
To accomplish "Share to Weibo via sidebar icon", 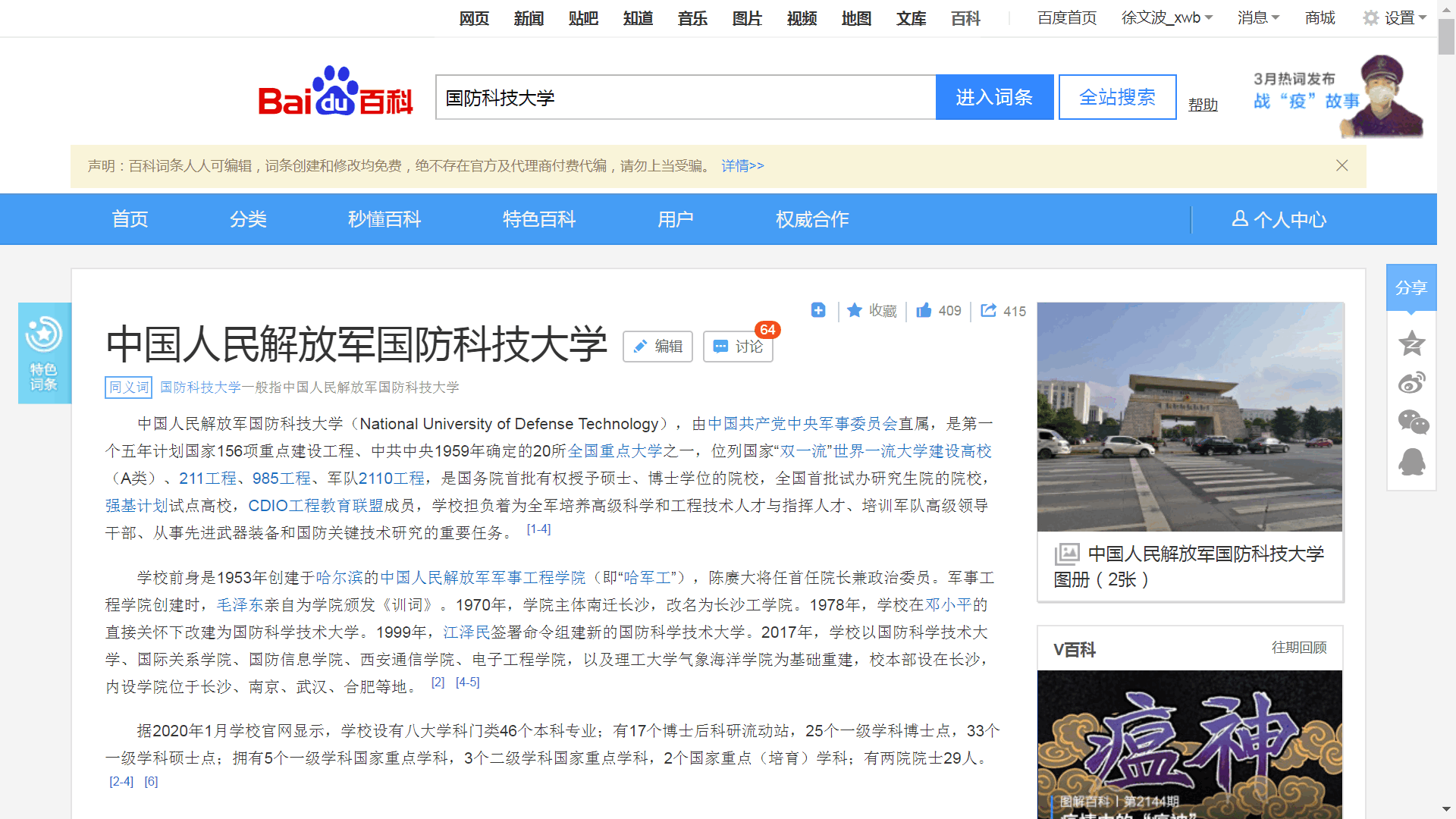I will point(1411,383).
